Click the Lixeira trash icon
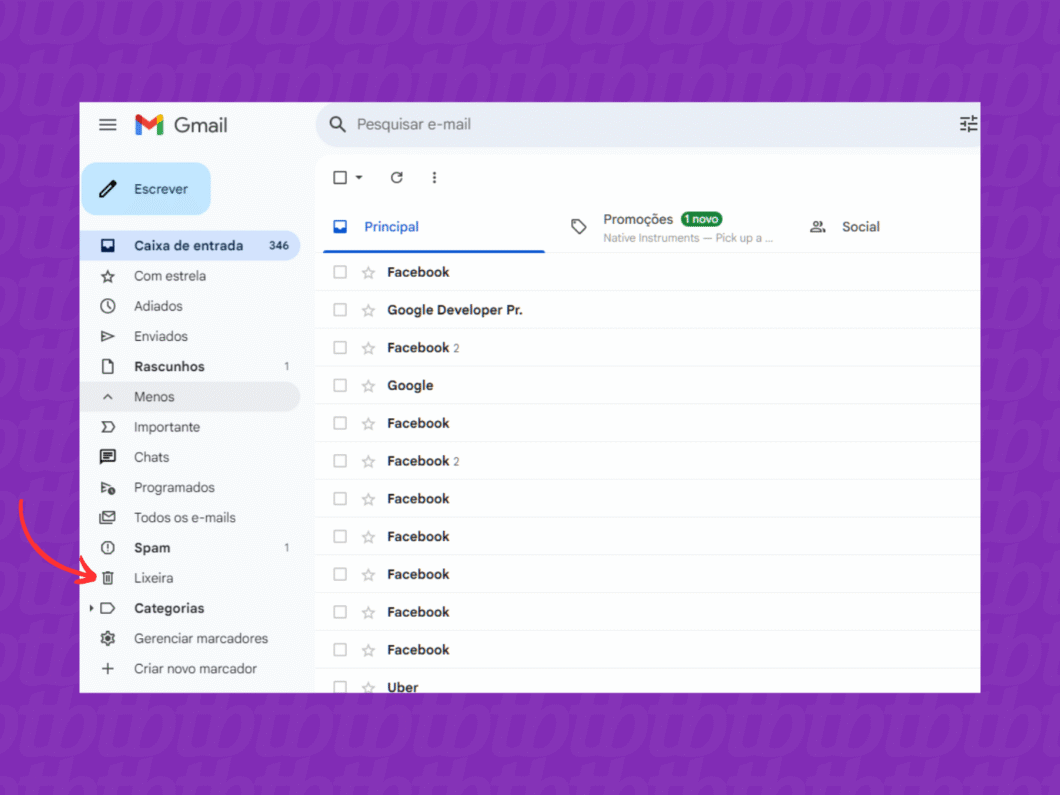Viewport: 1060px width, 795px height. [x=107, y=578]
